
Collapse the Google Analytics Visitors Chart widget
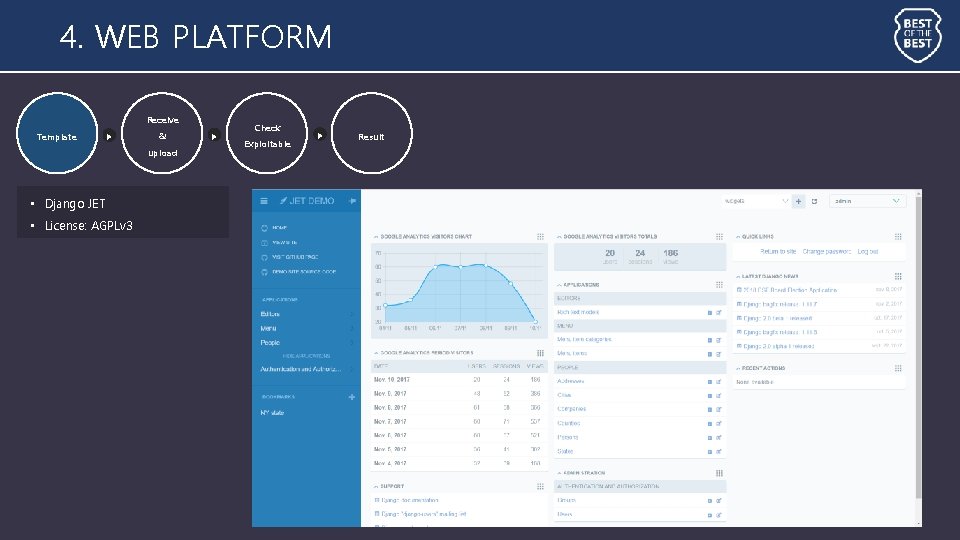point(376,236)
